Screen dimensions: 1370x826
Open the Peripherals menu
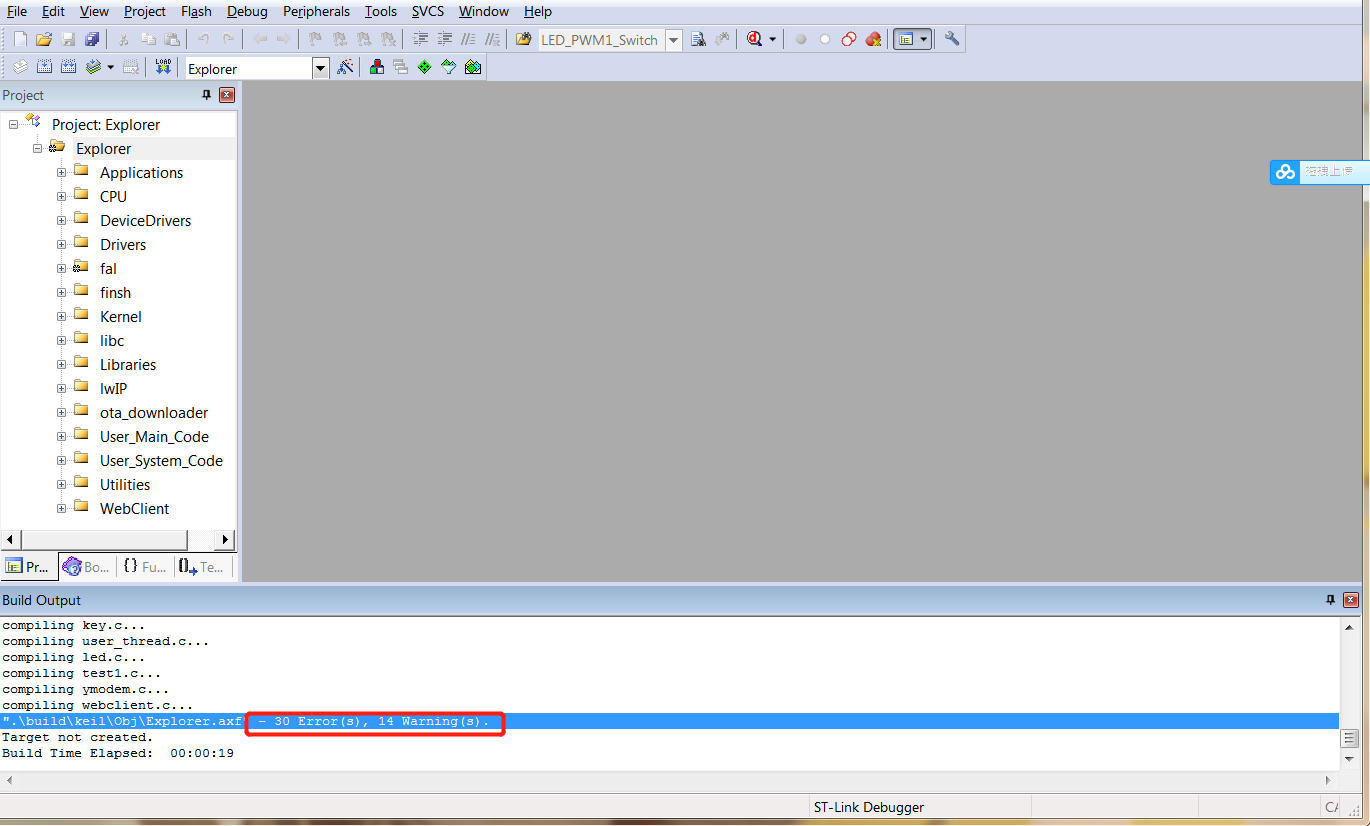(x=316, y=11)
